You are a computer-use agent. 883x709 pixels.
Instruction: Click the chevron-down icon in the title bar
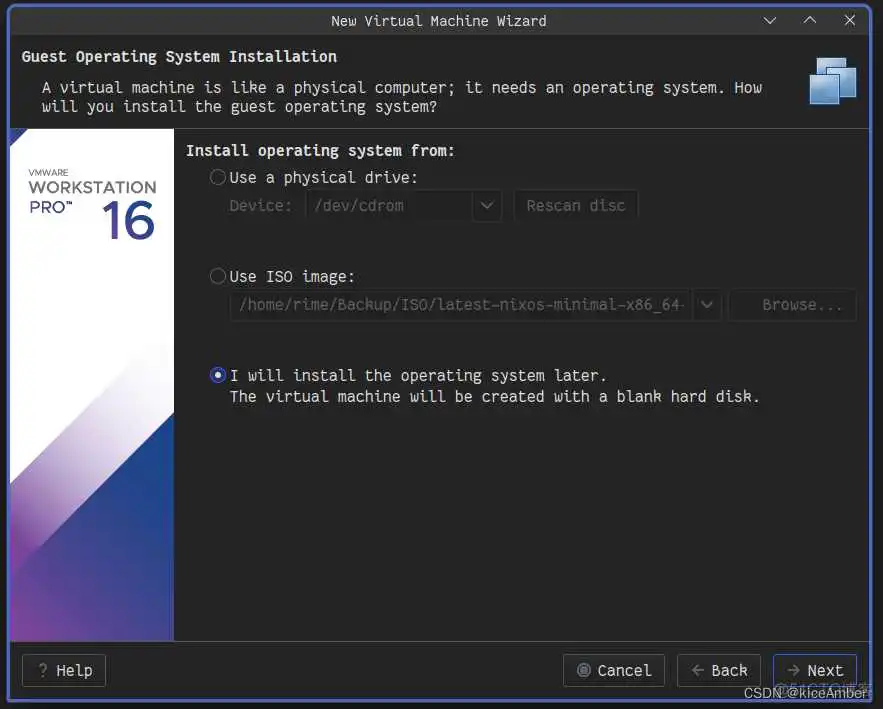[x=770, y=20]
